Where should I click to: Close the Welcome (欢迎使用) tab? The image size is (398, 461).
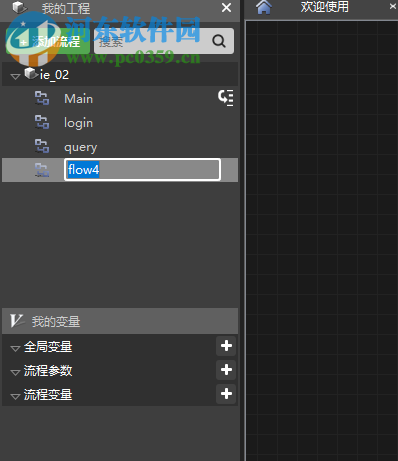coord(393,6)
